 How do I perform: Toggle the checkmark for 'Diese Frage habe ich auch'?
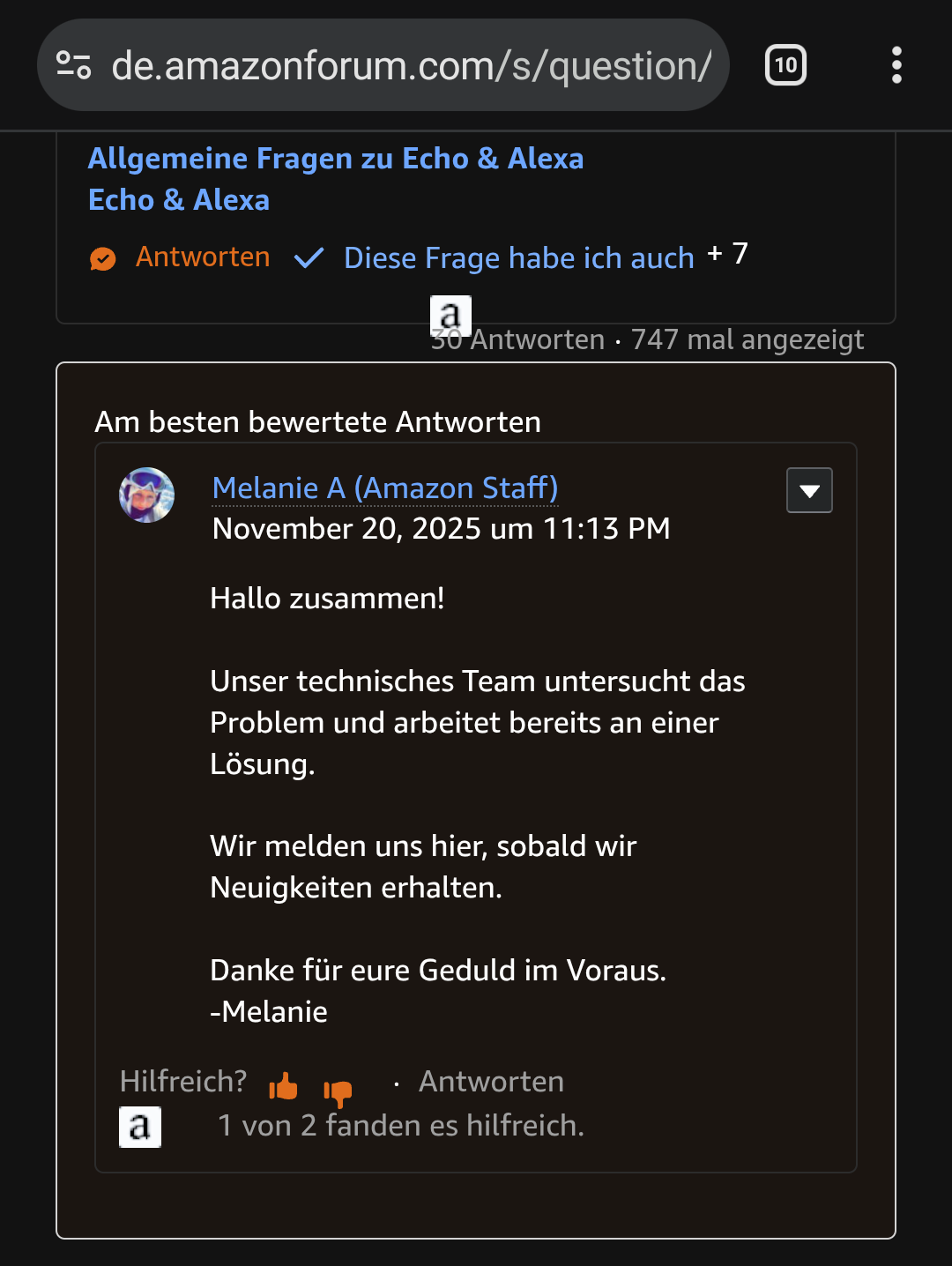pyautogui.click(x=309, y=257)
